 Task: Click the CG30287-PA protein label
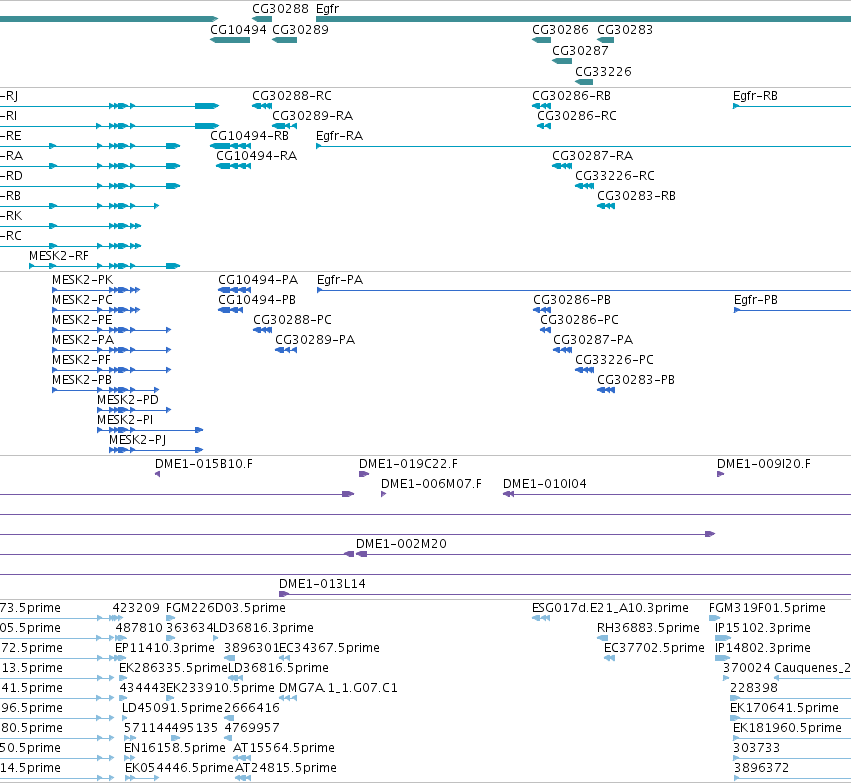pos(593,340)
